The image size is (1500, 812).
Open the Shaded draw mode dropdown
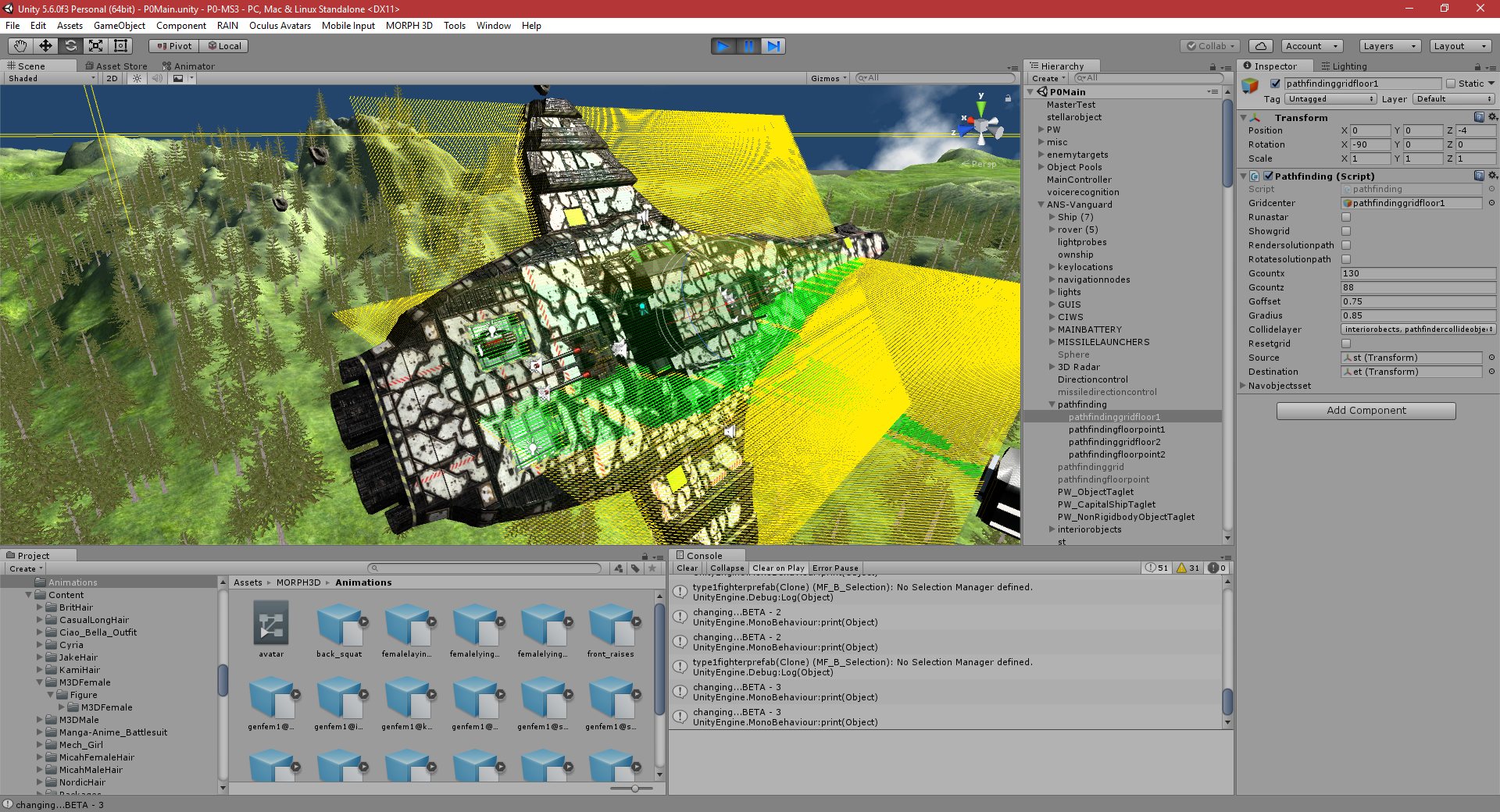(52, 78)
